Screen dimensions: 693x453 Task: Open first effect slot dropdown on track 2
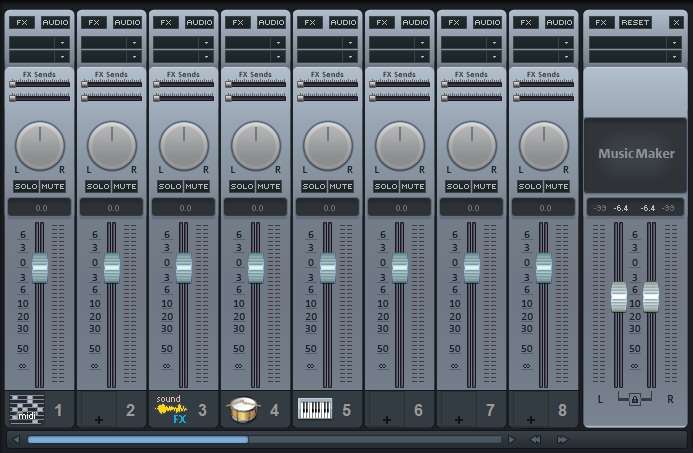click(x=134, y=43)
